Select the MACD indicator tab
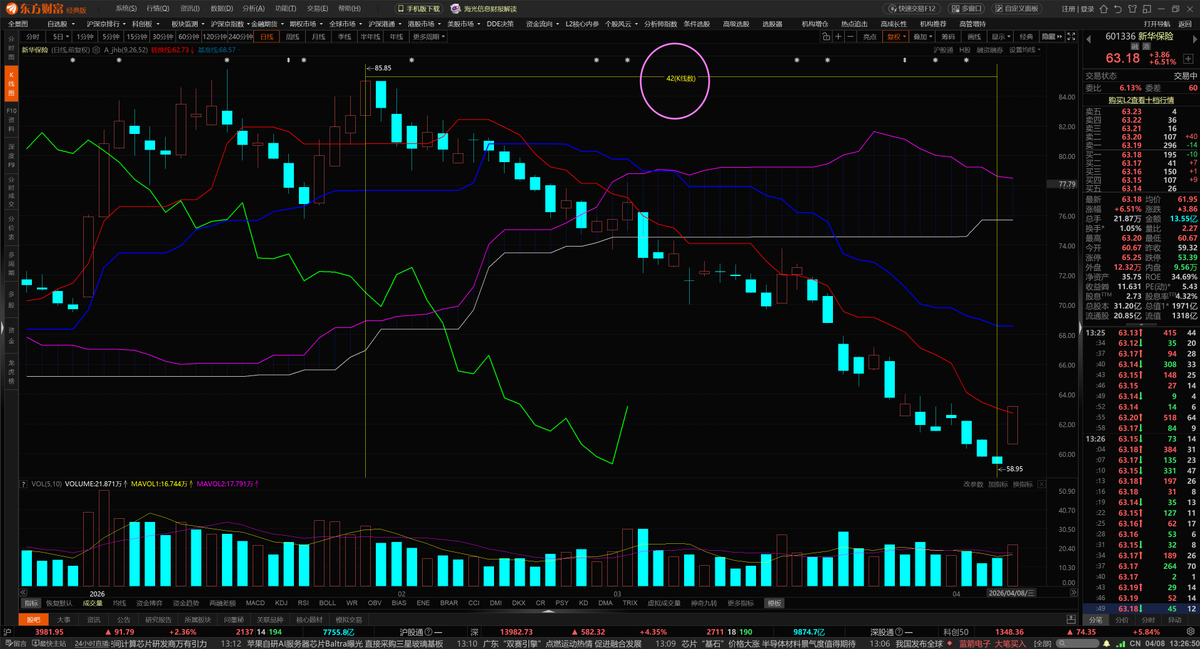 pos(255,603)
